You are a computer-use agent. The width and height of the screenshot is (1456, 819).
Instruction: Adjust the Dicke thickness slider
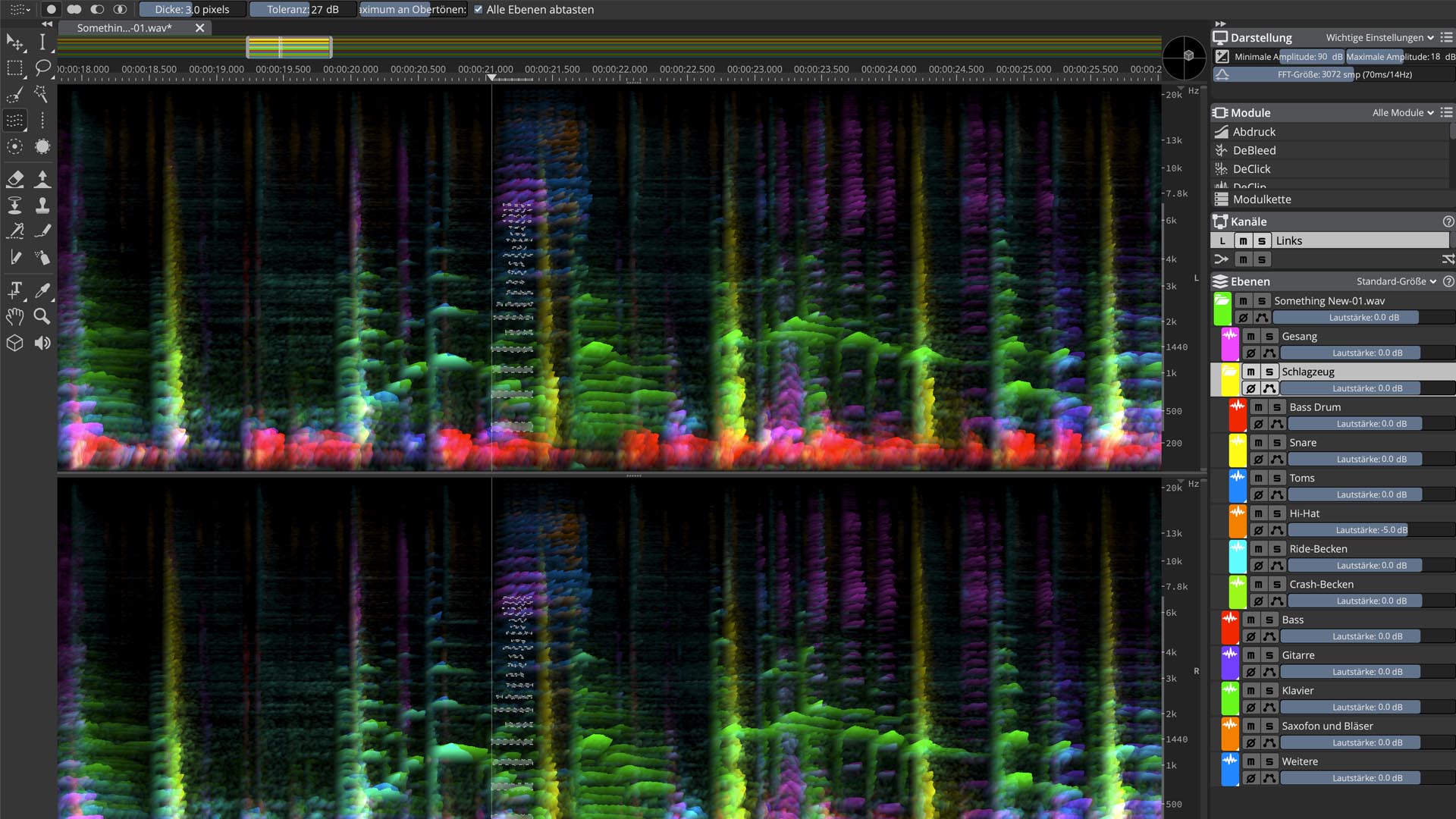(x=193, y=9)
